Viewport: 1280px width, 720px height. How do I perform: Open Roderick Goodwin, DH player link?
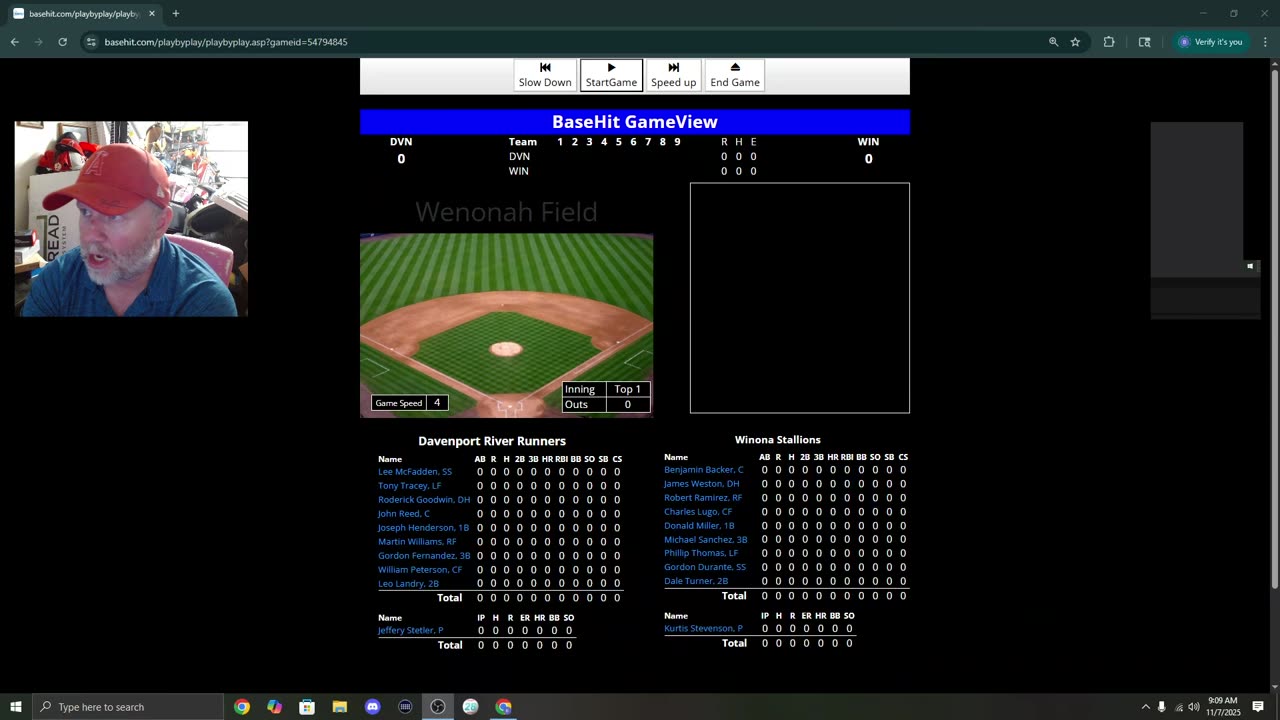tap(424, 500)
